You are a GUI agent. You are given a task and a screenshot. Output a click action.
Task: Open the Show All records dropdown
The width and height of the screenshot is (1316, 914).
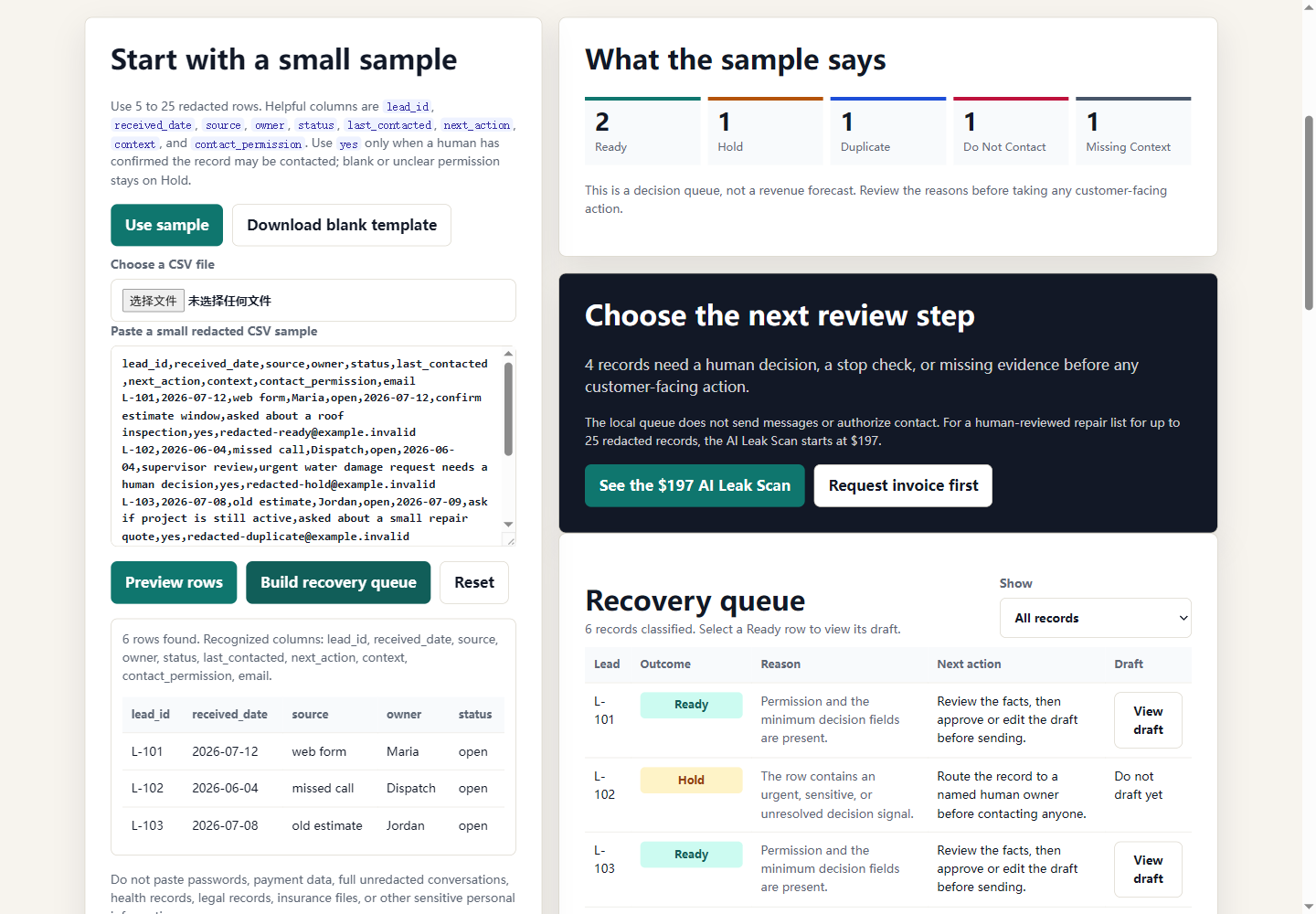pyautogui.click(x=1095, y=618)
